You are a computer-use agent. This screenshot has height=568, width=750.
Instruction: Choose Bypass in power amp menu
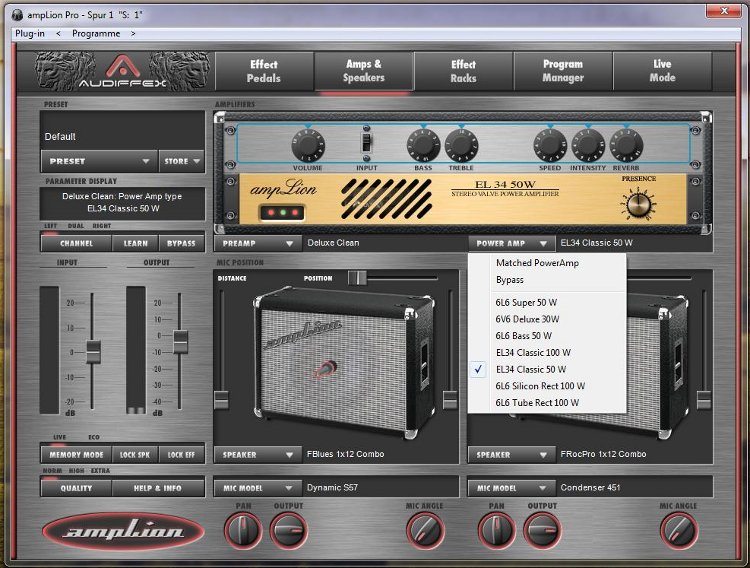coord(547,280)
